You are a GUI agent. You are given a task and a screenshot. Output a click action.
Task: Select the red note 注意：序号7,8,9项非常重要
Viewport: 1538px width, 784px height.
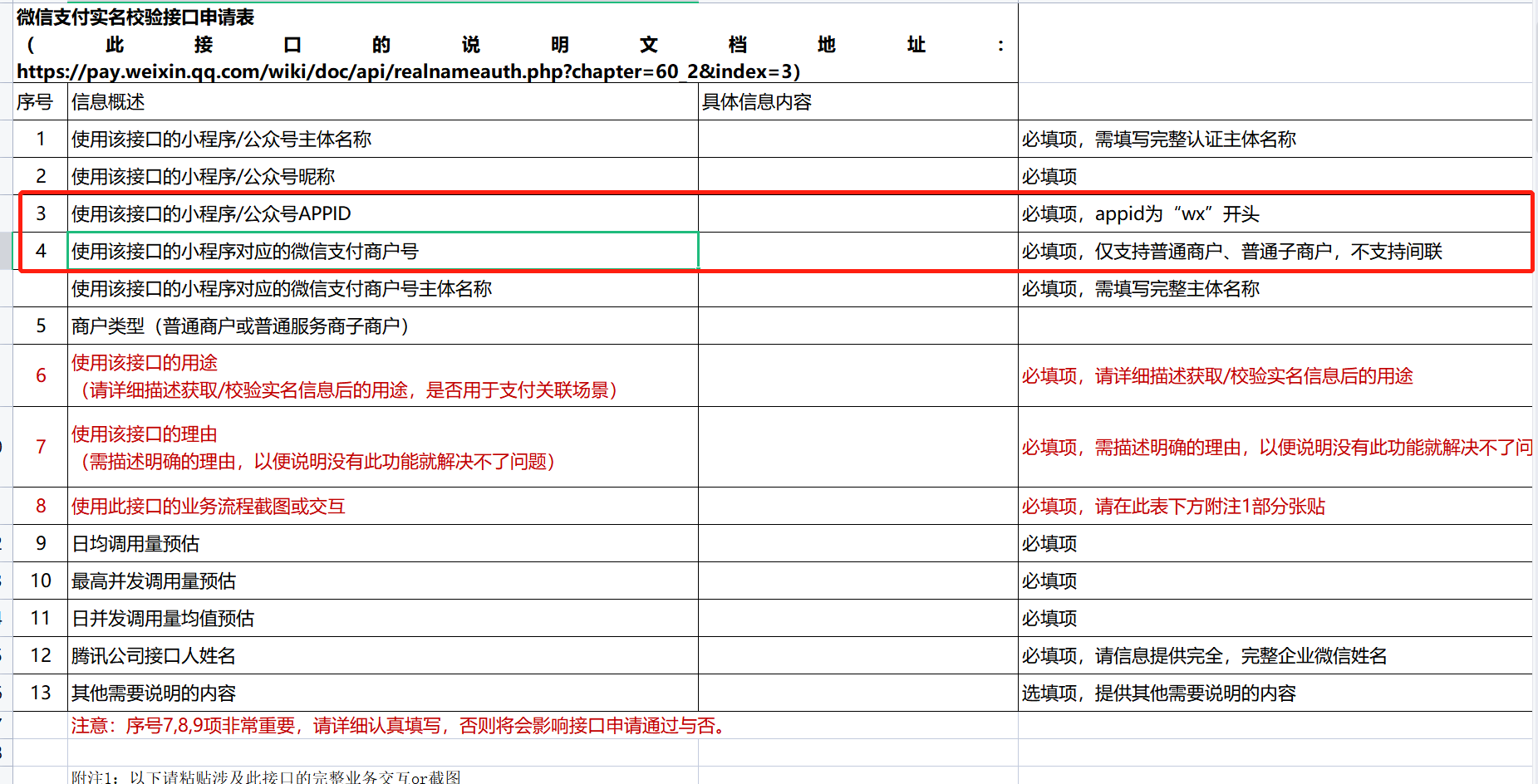[x=400, y=726]
